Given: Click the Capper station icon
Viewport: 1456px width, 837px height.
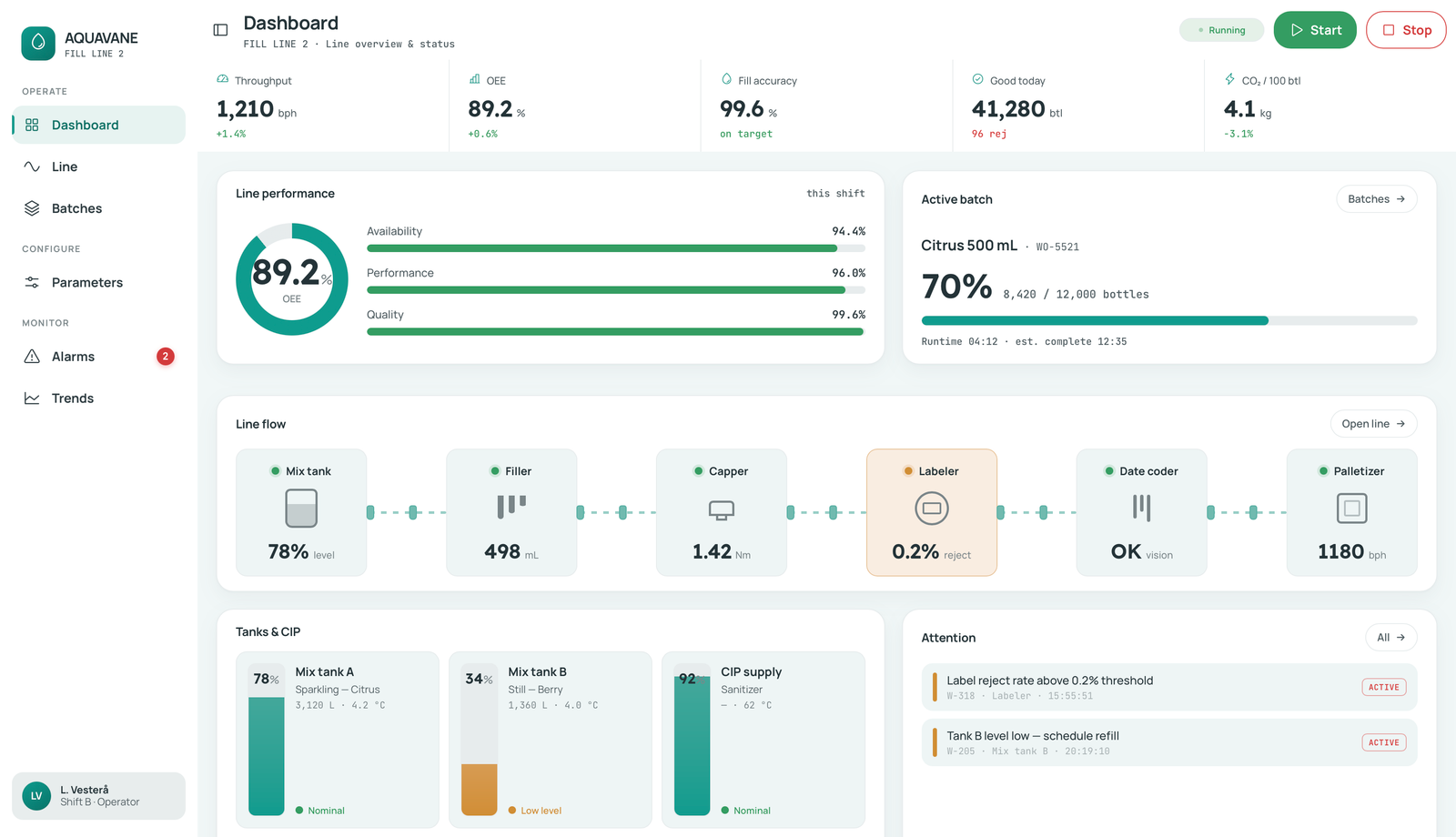Looking at the screenshot, I should pos(722,510).
